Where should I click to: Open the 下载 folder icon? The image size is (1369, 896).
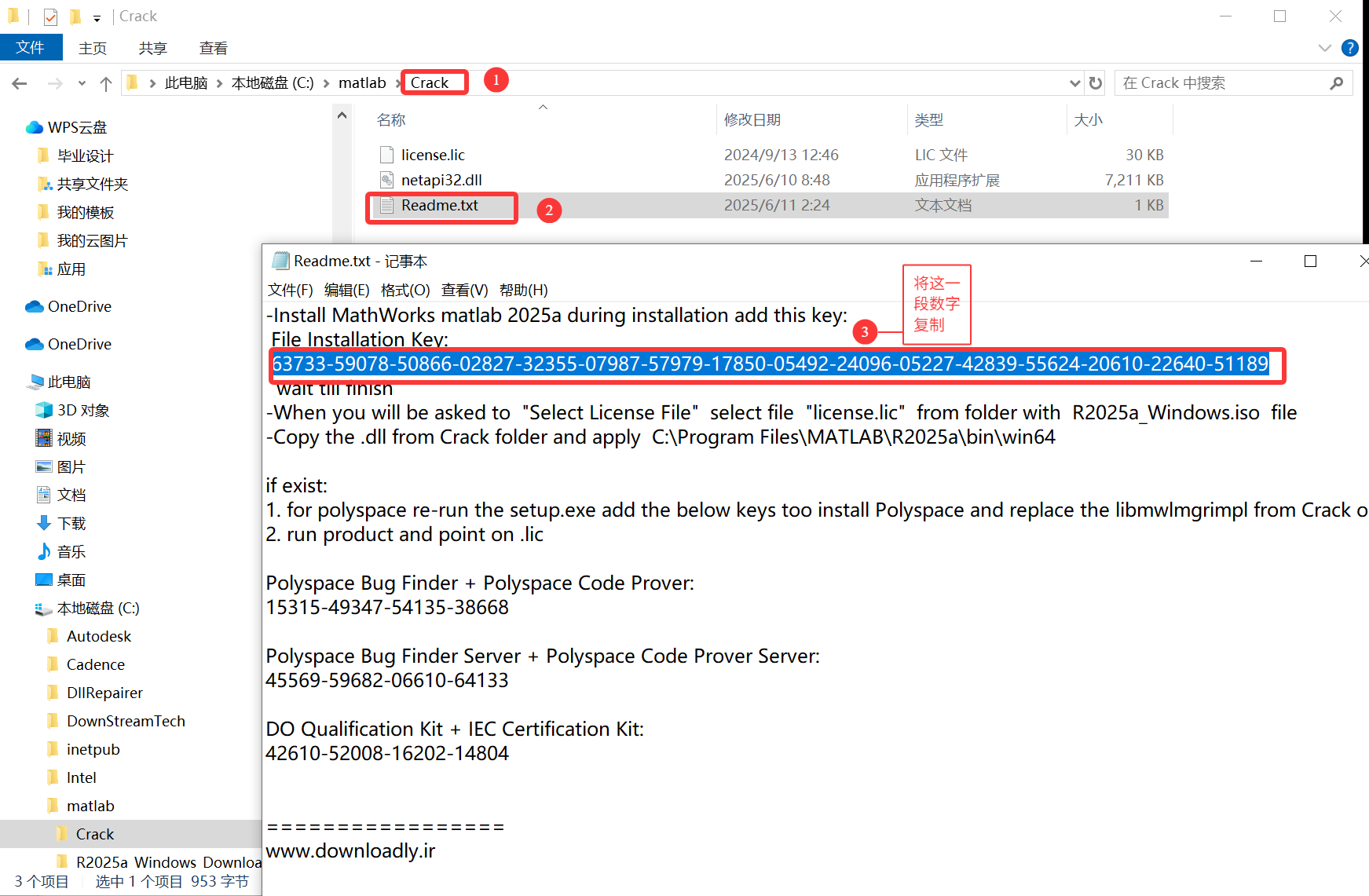[x=44, y=523]
